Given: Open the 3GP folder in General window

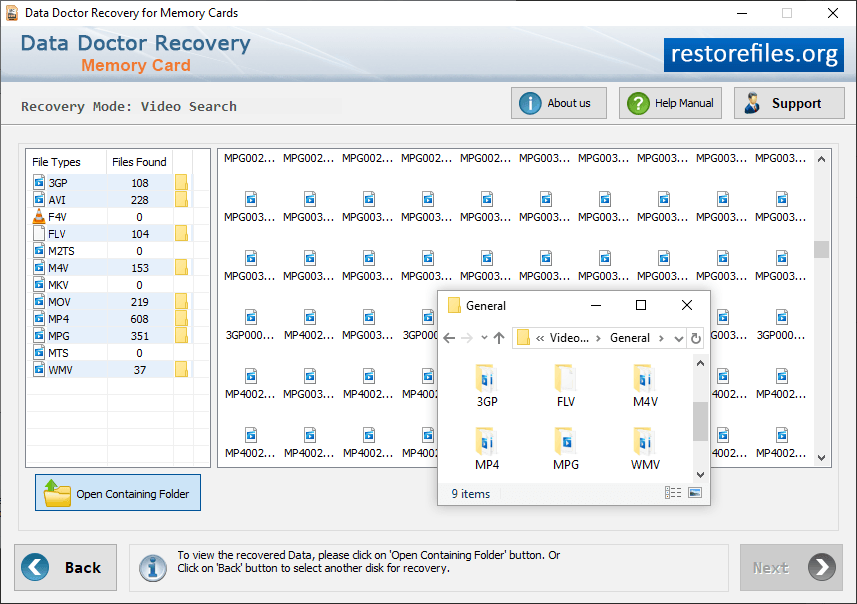Looking at the screenshot, I should pyautogui.click(x=486, y=385).
